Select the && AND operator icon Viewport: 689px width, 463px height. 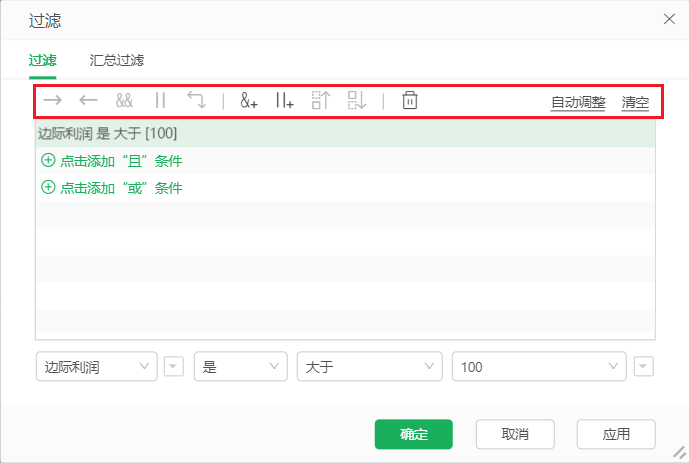124,101
